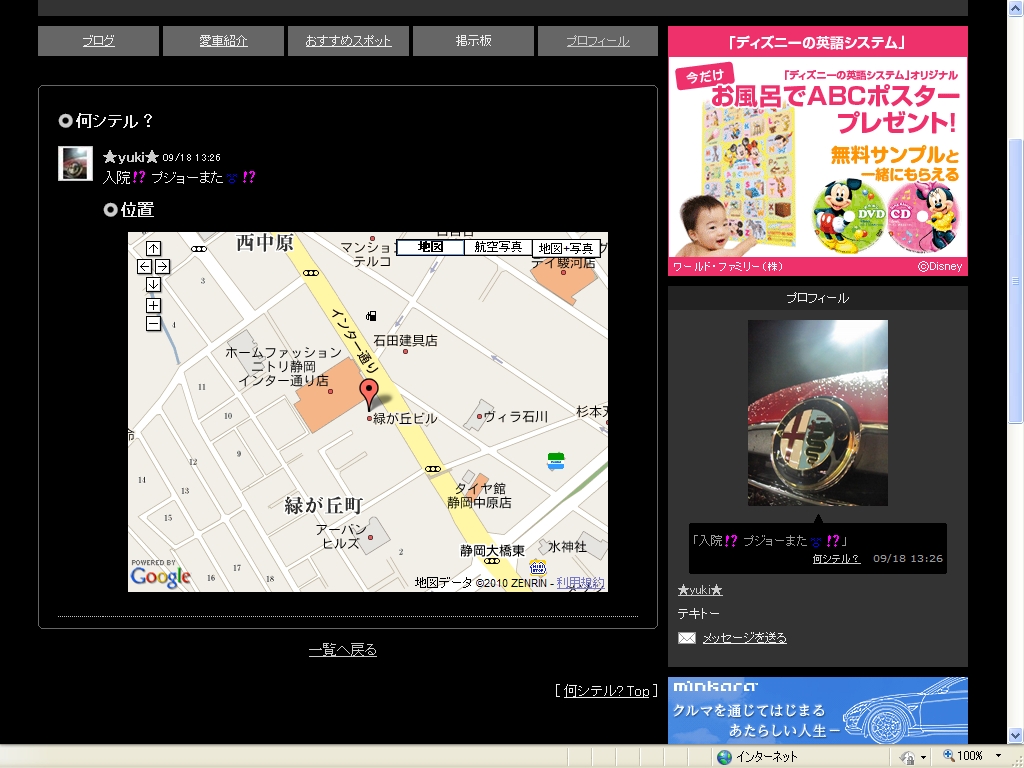Click the internet zone globe icon in the status bar
Viewport: 1024px width, 768px height.
(724, 757)
